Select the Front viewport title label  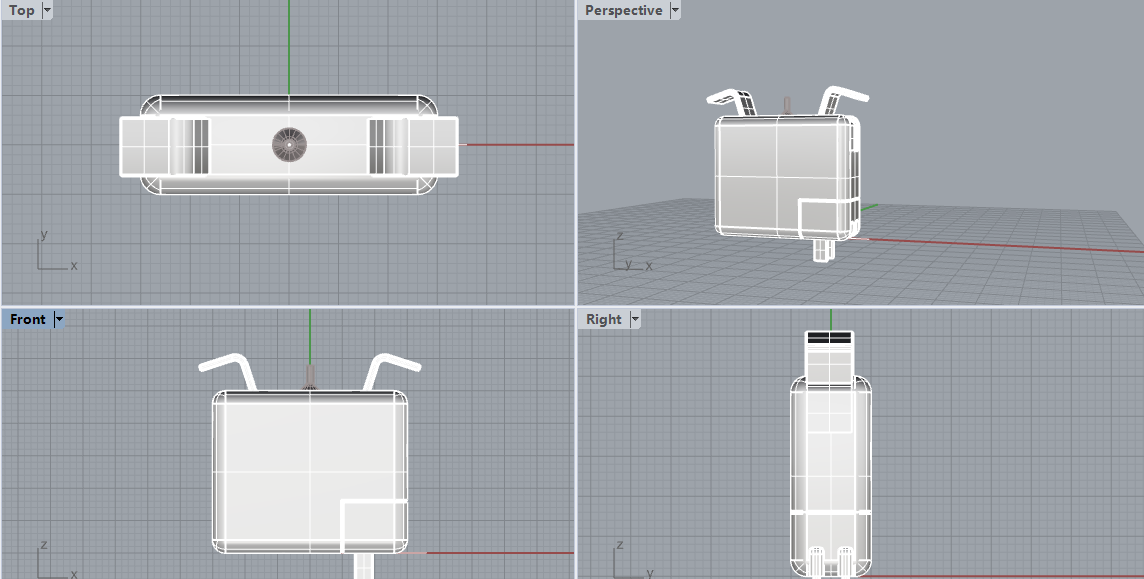(x=28, y=319)
